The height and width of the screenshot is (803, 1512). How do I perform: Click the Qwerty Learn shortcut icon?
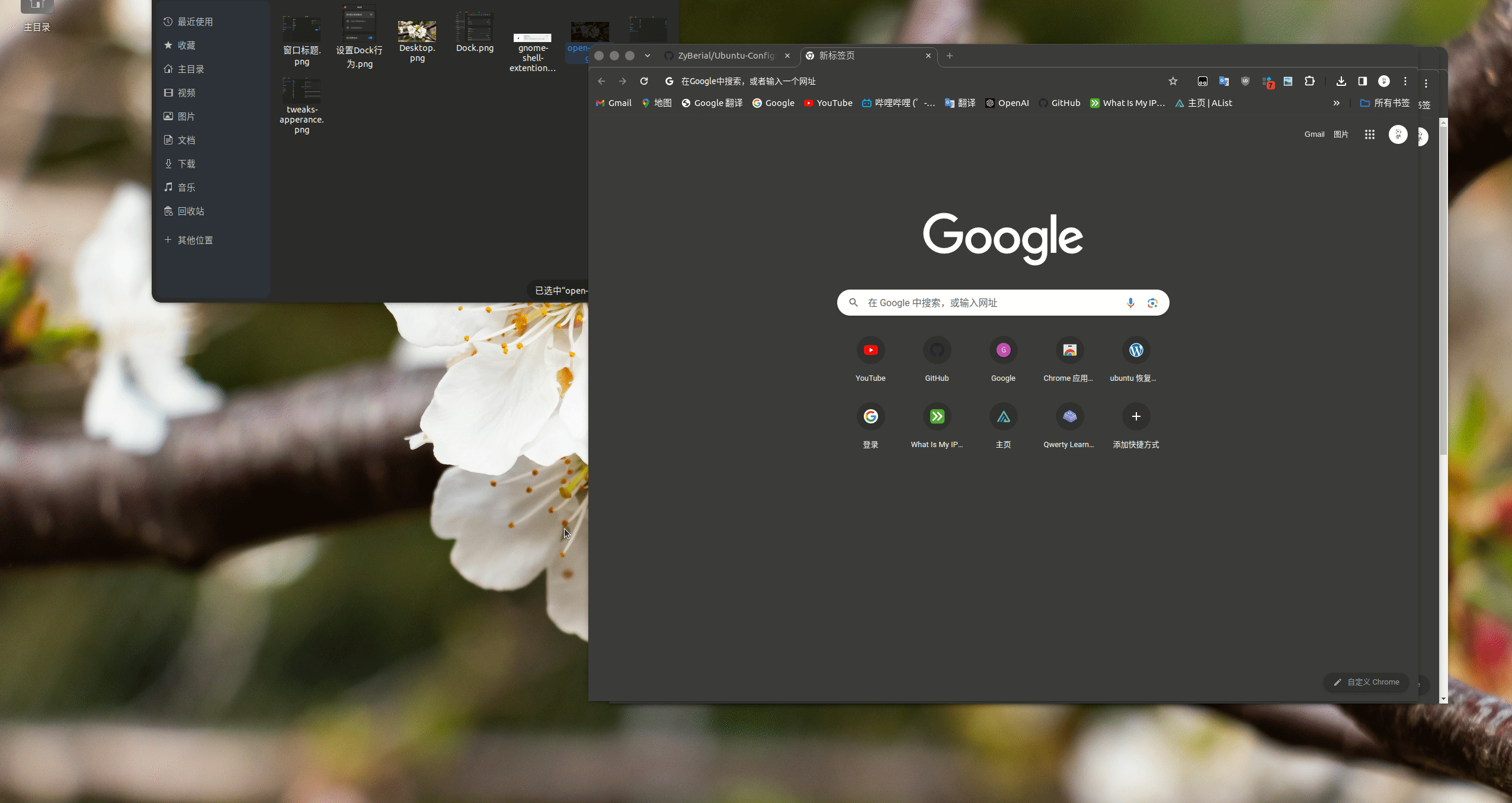1069,416
